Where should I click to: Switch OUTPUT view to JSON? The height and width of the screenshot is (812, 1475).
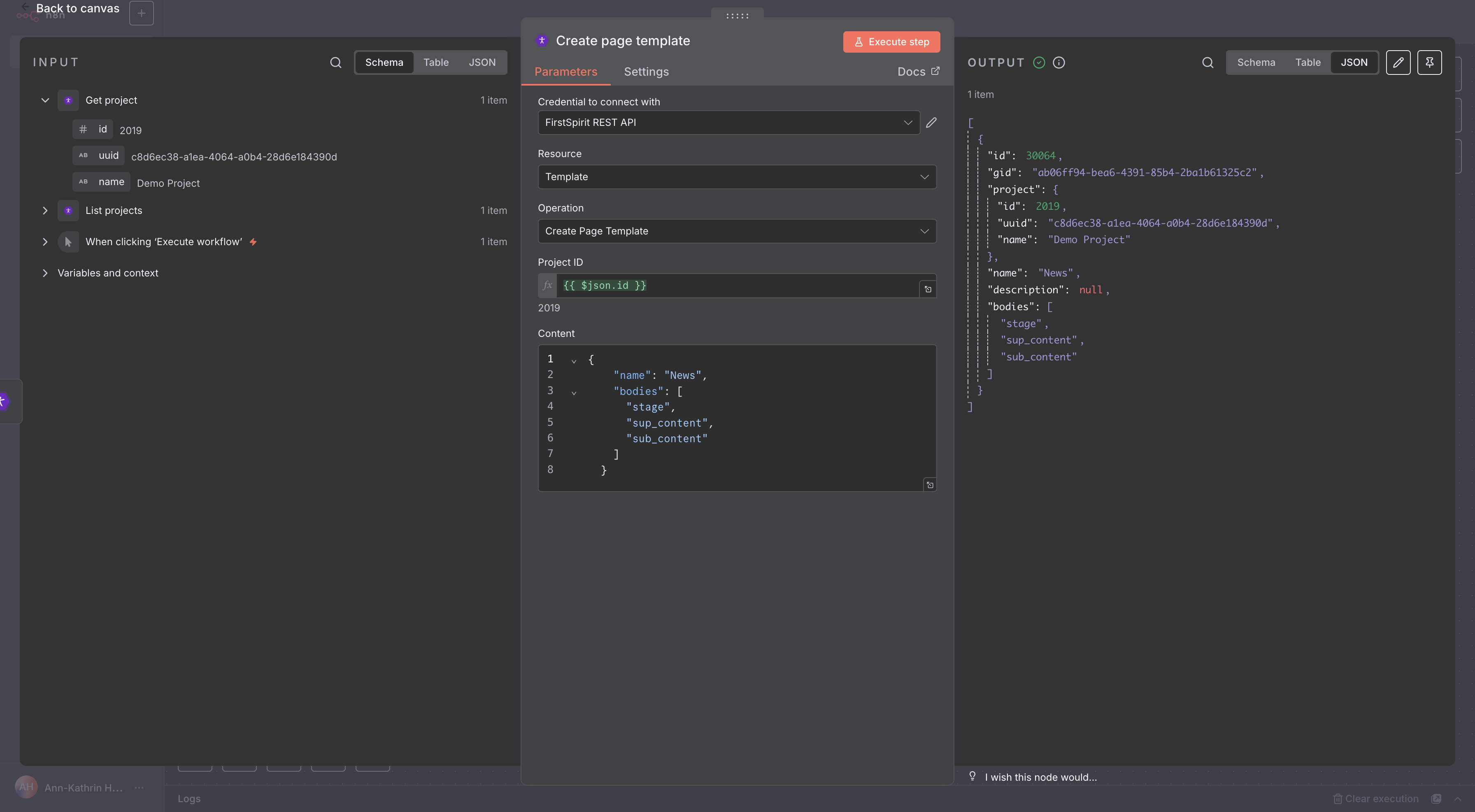[1354, 63]
